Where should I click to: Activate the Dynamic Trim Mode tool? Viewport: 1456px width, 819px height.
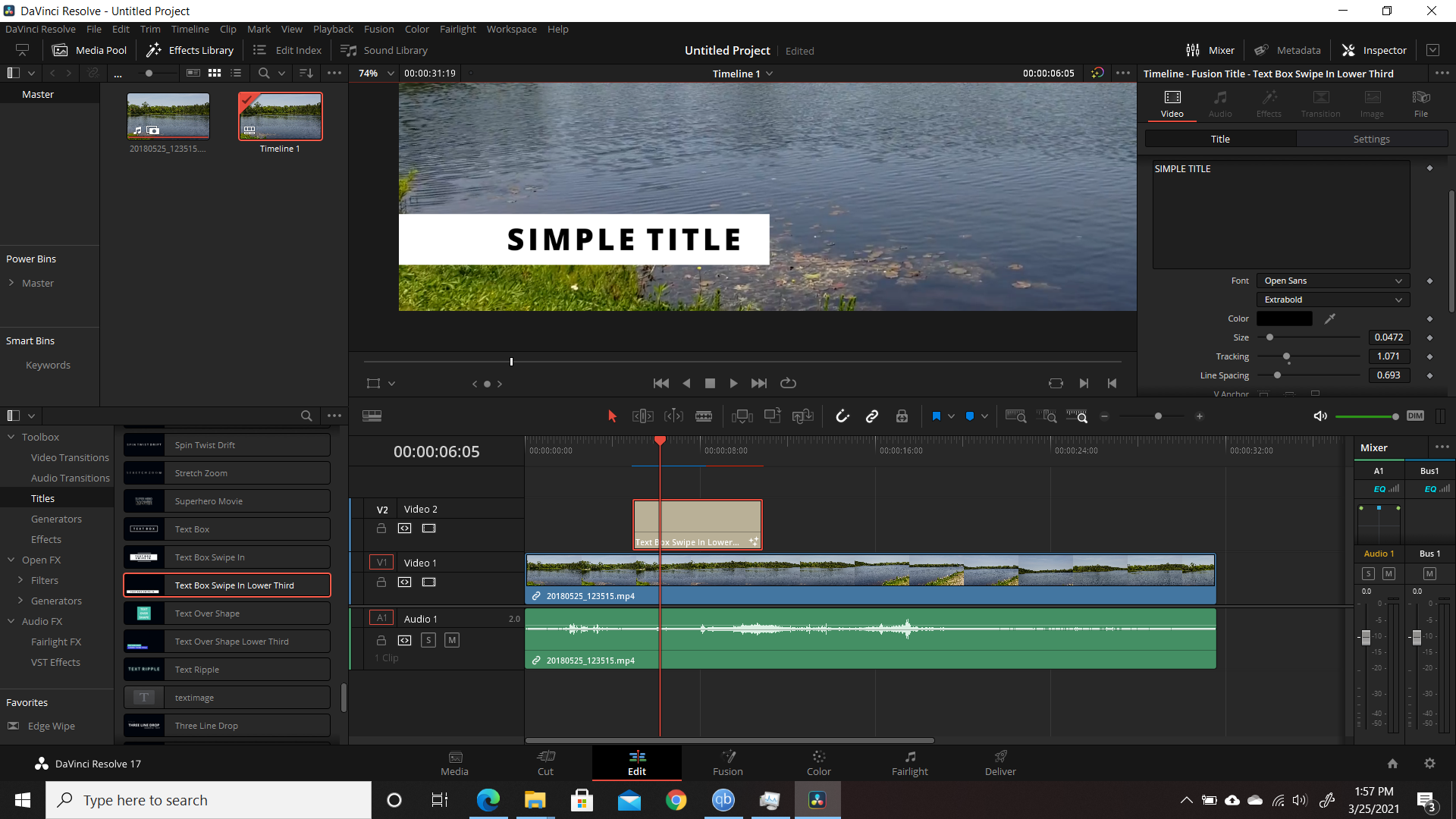coord(673,416)
